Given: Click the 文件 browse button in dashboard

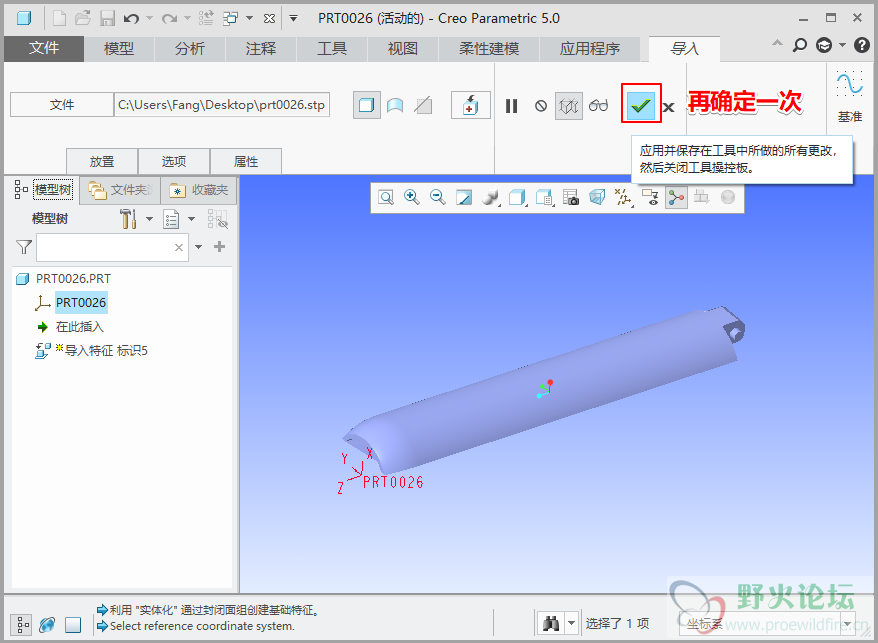Looking at the screenshot, I should pyautogui.click(x=62, y=105).
